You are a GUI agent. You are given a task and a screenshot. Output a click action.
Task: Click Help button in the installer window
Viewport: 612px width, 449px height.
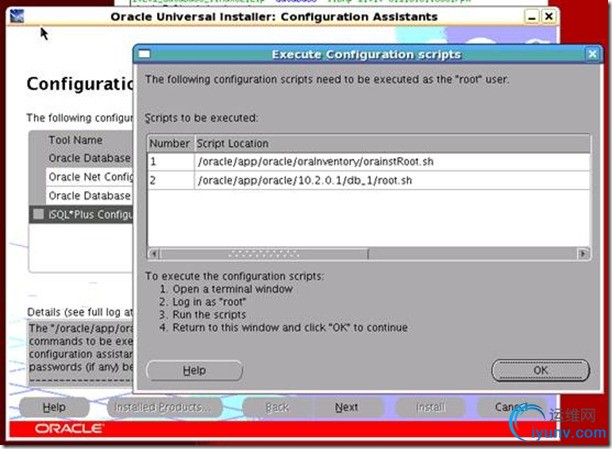54,407
